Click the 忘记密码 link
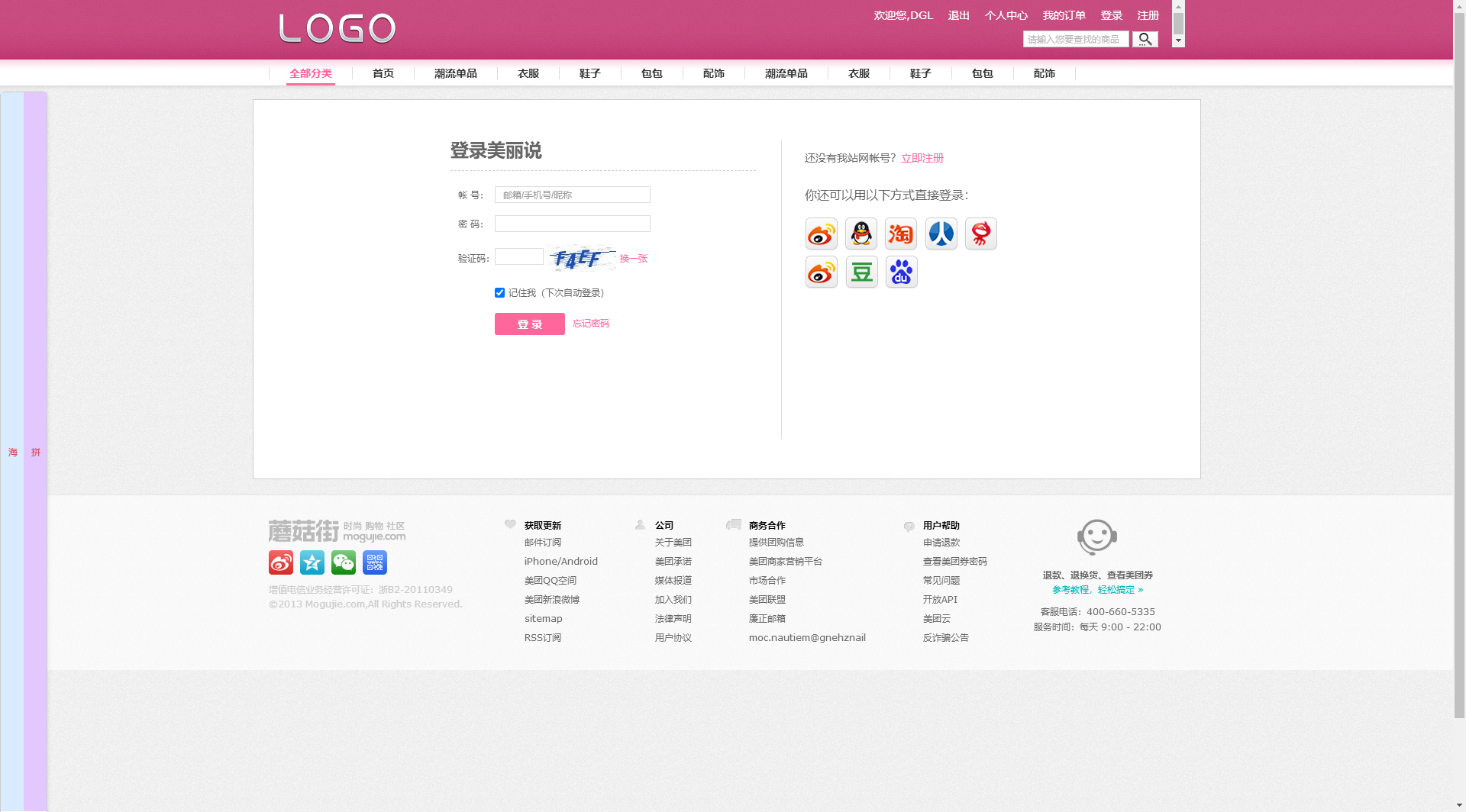The image size is (1466, 812). coord(591,324)
